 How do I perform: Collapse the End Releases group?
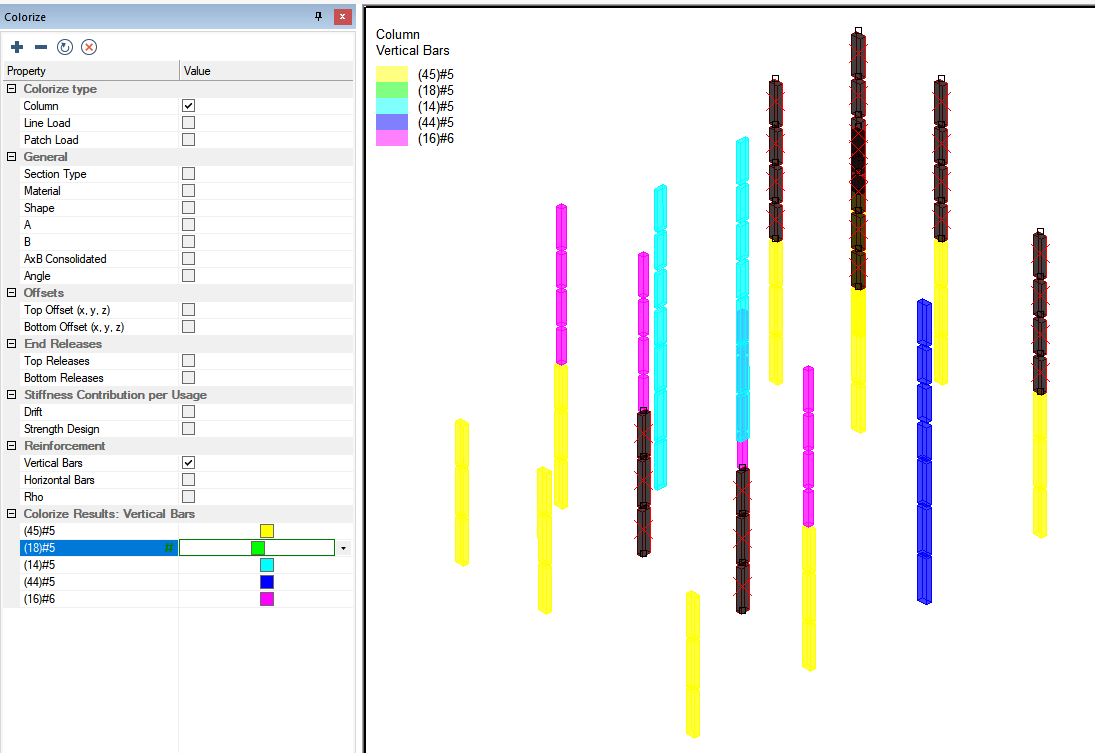(12, 344)
